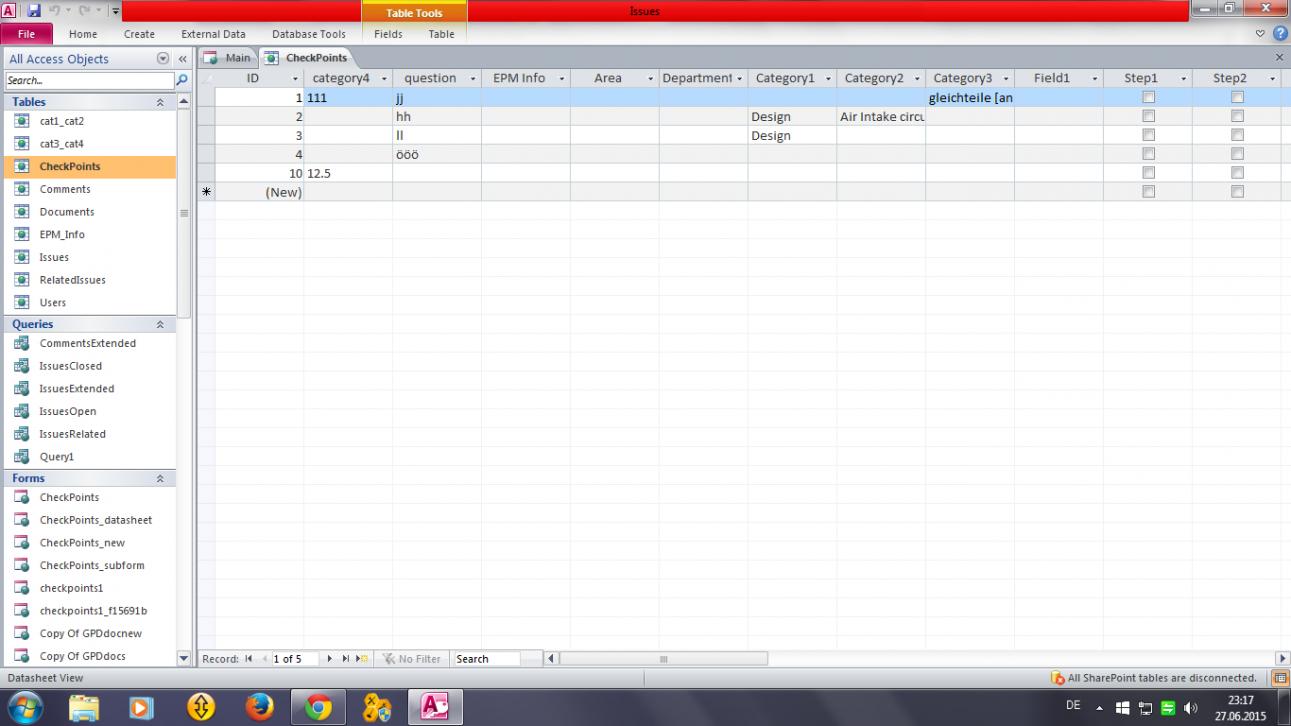
Task: Toggle Step1 checkbox for record 2
Action: tap(1148, 117)
